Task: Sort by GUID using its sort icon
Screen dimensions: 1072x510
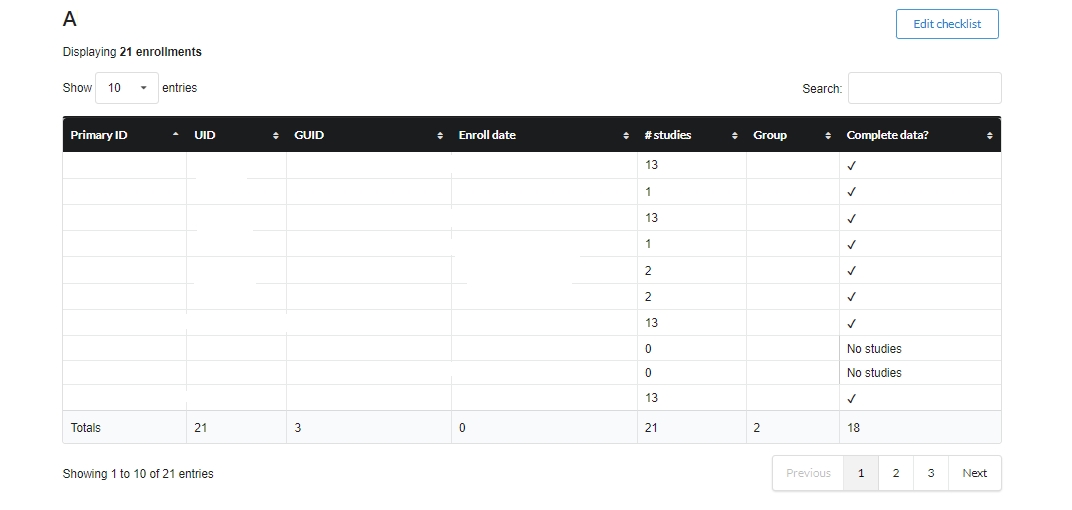Action: click(x=441, y=135)
